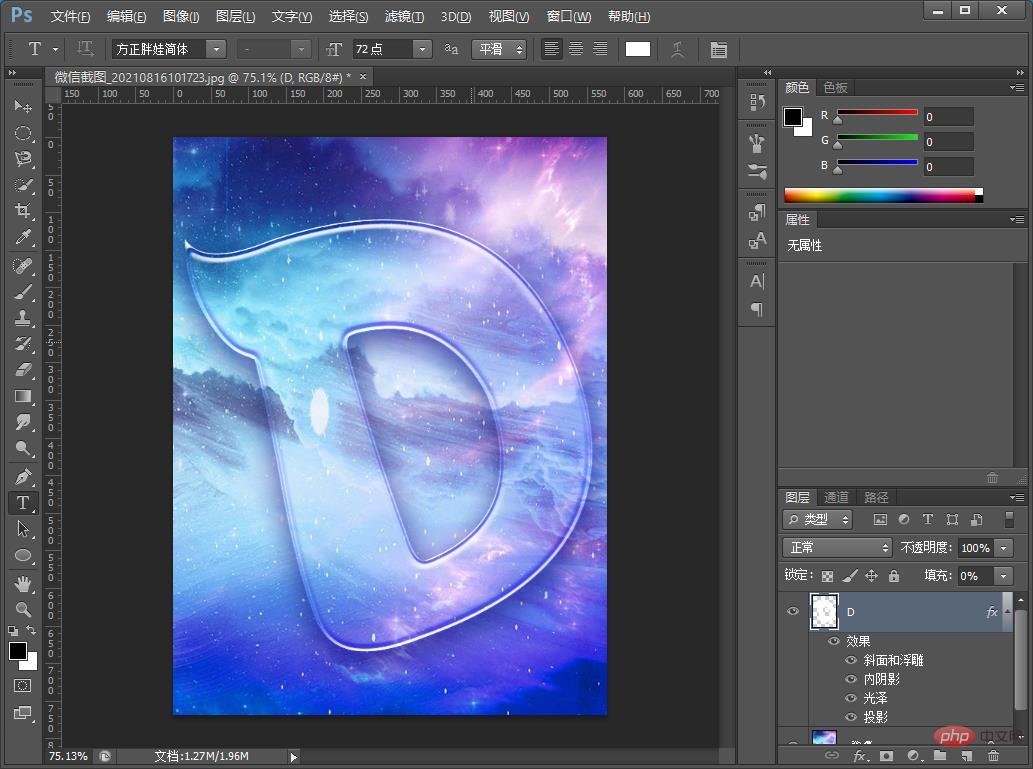
Task: Open the Type tool preset picker arrow
Action: coord(55,49)
